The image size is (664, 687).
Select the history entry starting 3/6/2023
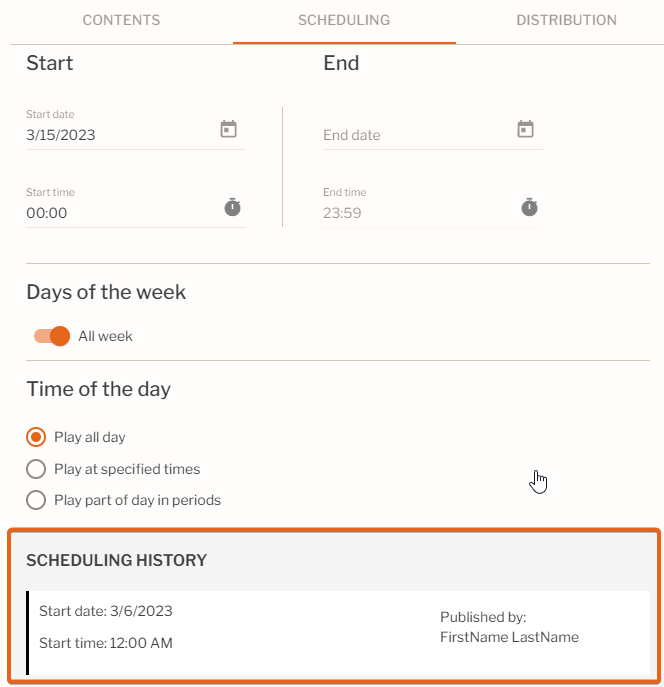click(338, 633)
